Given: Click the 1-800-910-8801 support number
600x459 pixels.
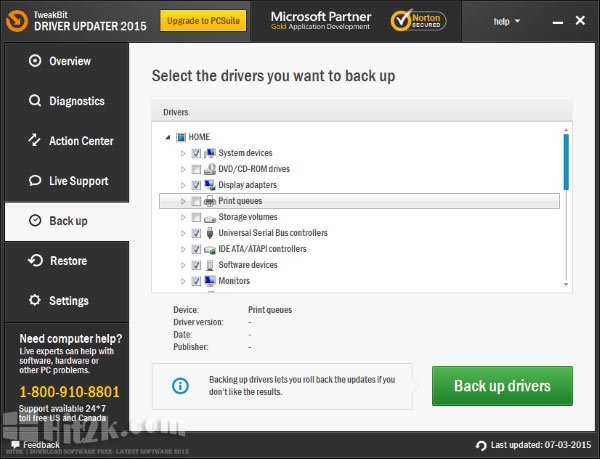Looking at the screenshot, I should 69,392.
